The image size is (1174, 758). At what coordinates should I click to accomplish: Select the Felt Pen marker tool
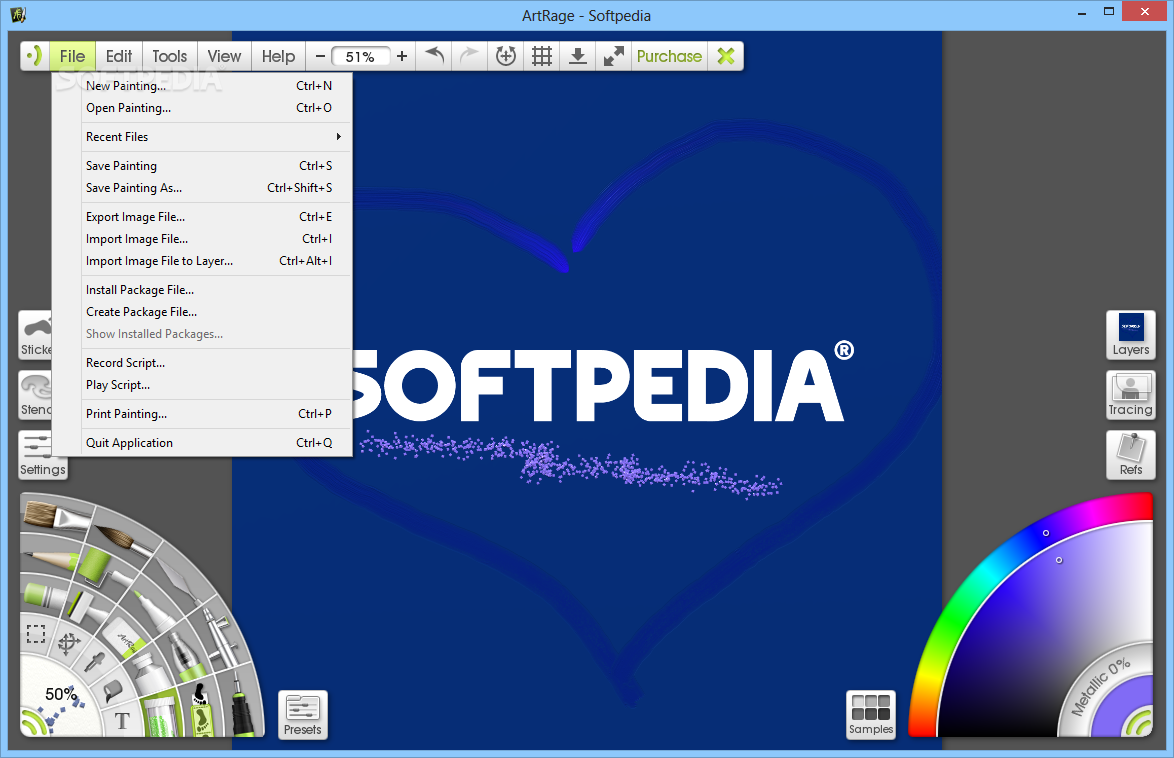click(x=153, y=609)
